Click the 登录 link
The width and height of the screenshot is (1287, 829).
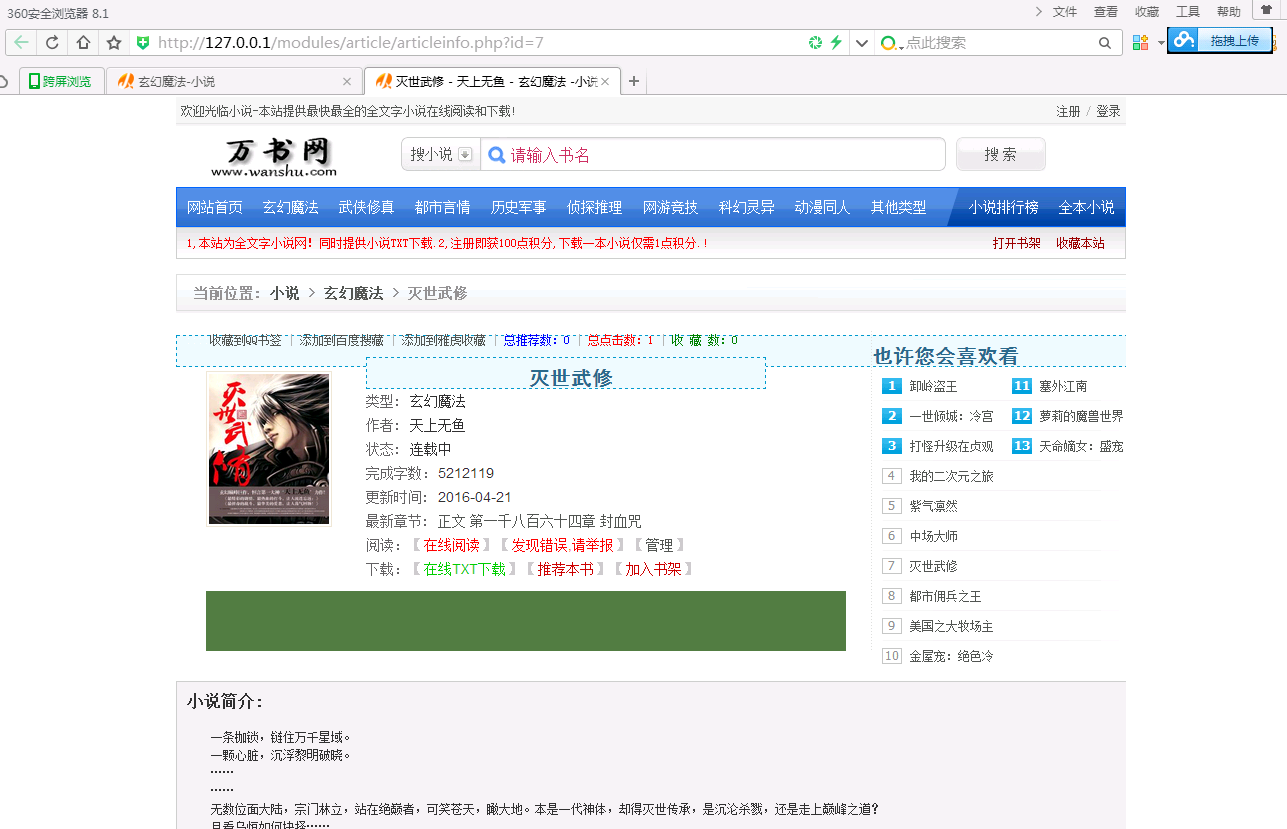tap(1108, 111)
